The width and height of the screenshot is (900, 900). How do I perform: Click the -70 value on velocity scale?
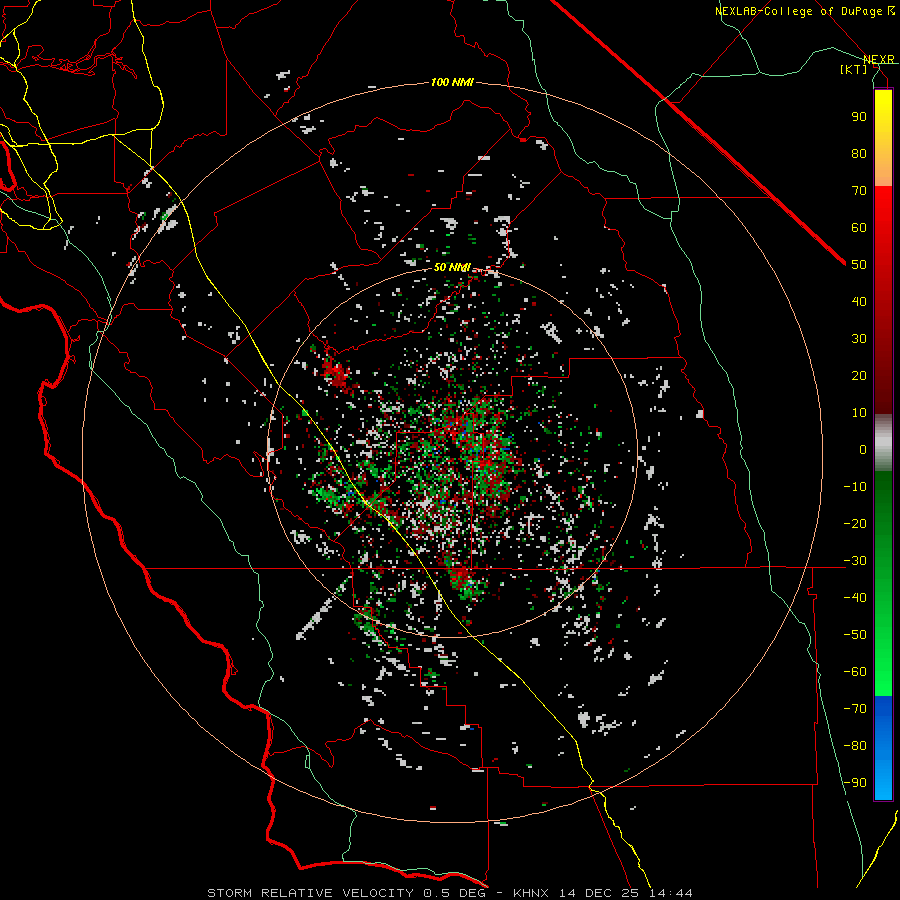[x=855, y=709]
